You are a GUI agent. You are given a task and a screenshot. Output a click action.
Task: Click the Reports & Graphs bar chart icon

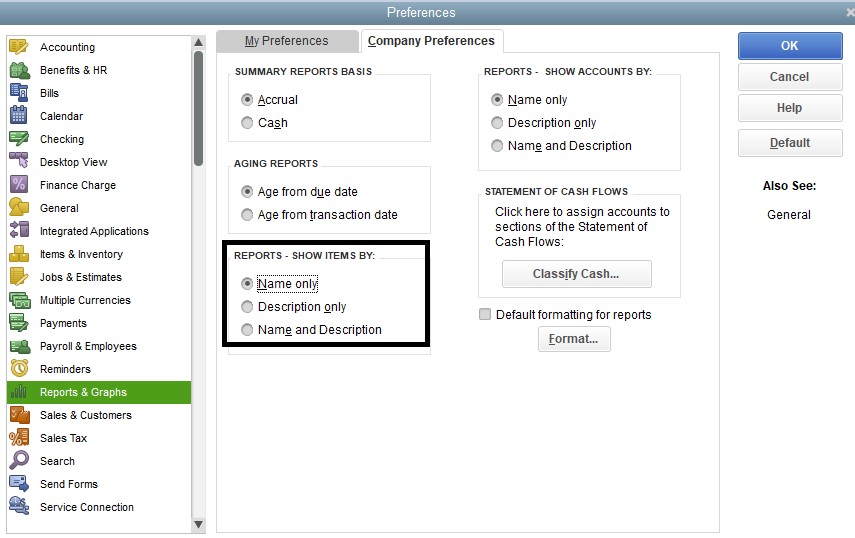pos(19,392)
